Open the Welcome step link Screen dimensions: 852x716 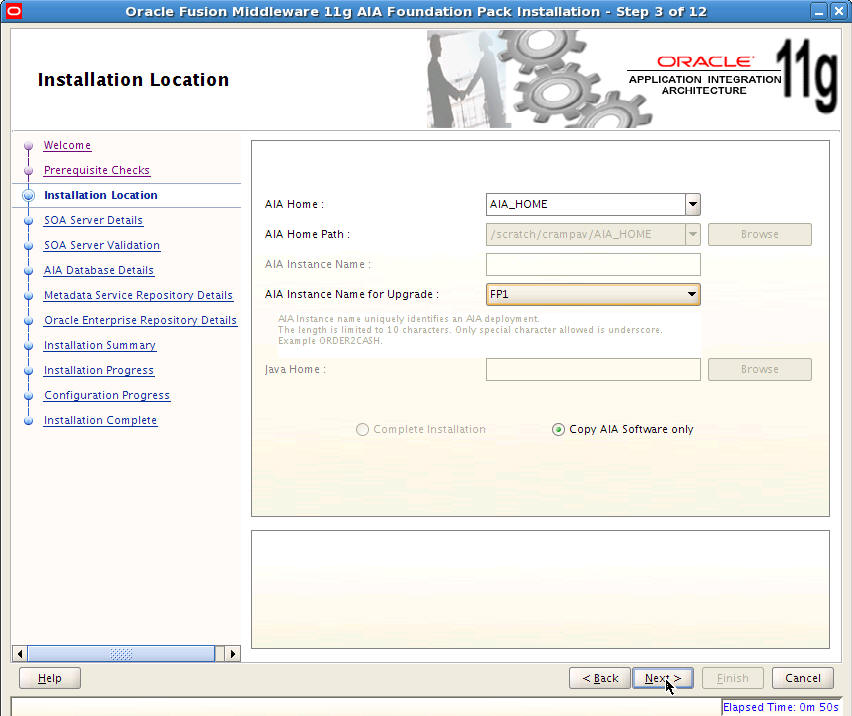(67, 146)
